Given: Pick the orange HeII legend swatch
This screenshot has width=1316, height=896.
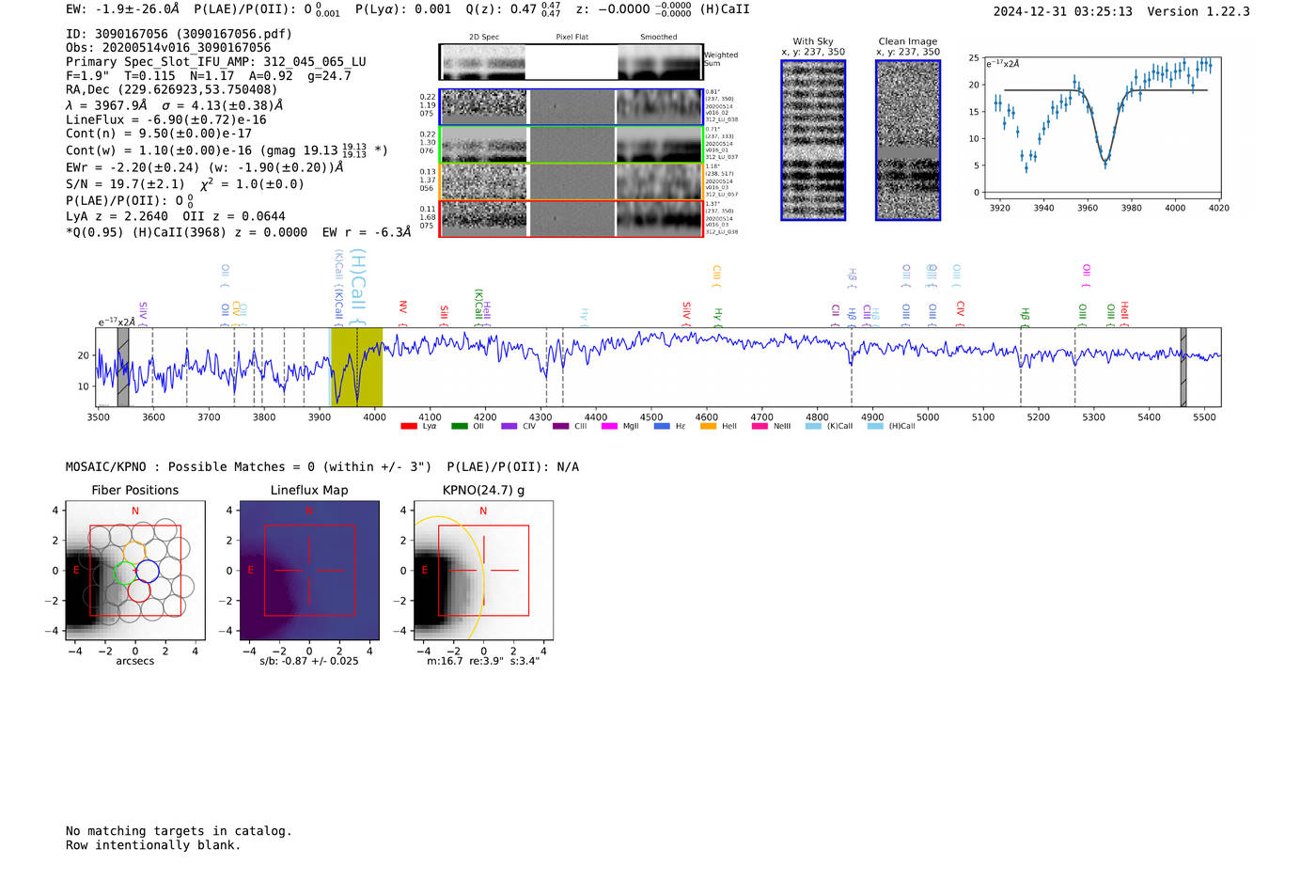Looking at the screenshot, I should (x=708, y=426).
